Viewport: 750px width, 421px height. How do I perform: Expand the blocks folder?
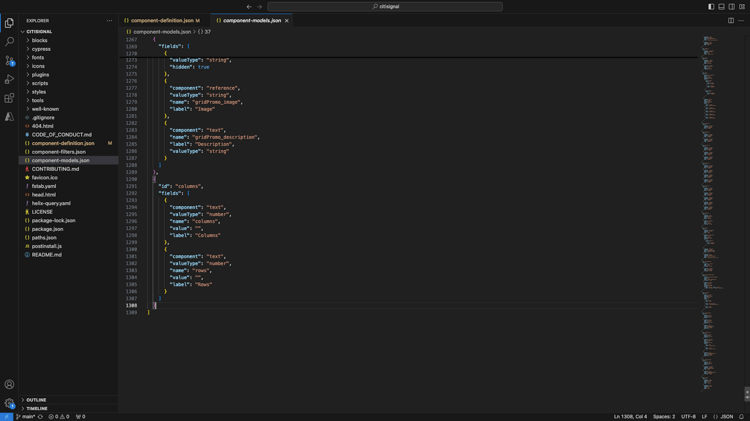[39, 40]
